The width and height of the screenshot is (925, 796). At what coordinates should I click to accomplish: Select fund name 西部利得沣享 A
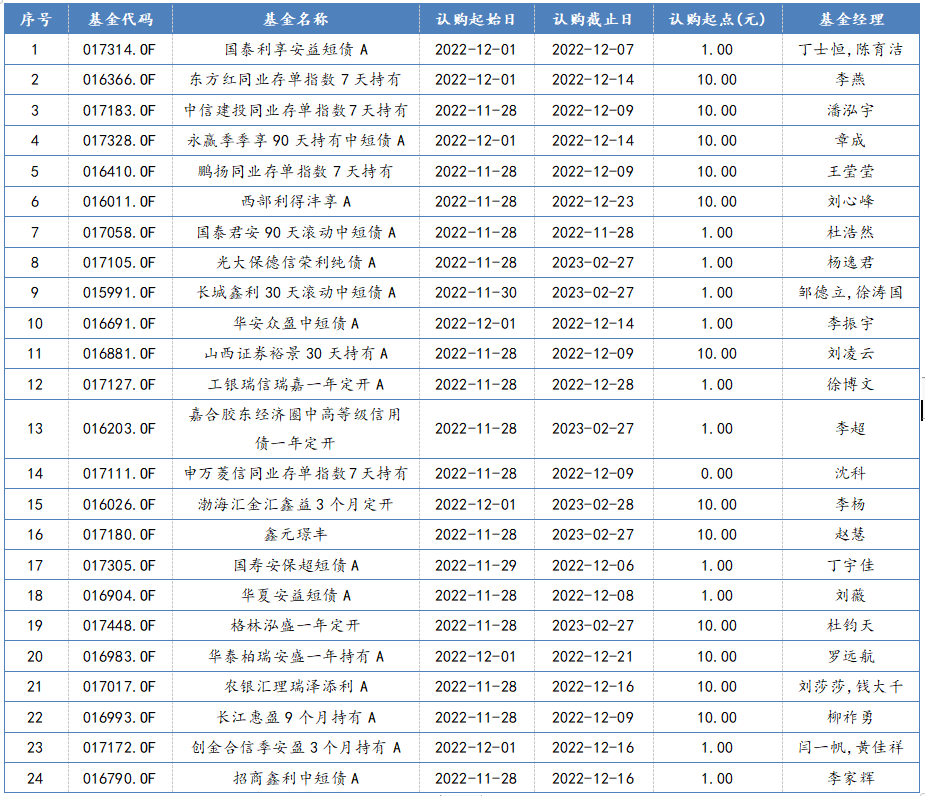(296, 202)
